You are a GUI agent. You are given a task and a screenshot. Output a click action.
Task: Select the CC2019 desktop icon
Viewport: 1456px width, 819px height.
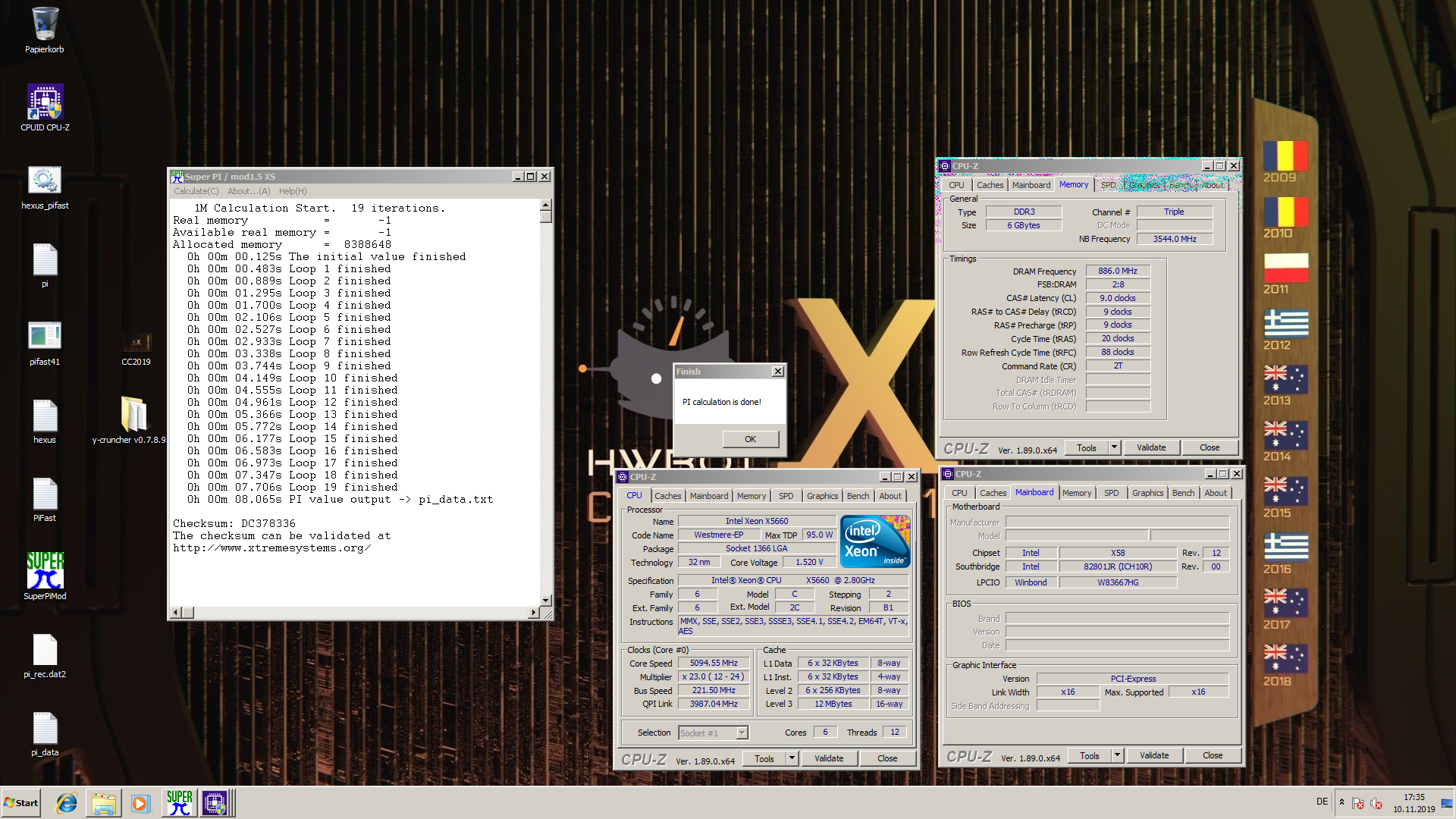pos(136,349)
